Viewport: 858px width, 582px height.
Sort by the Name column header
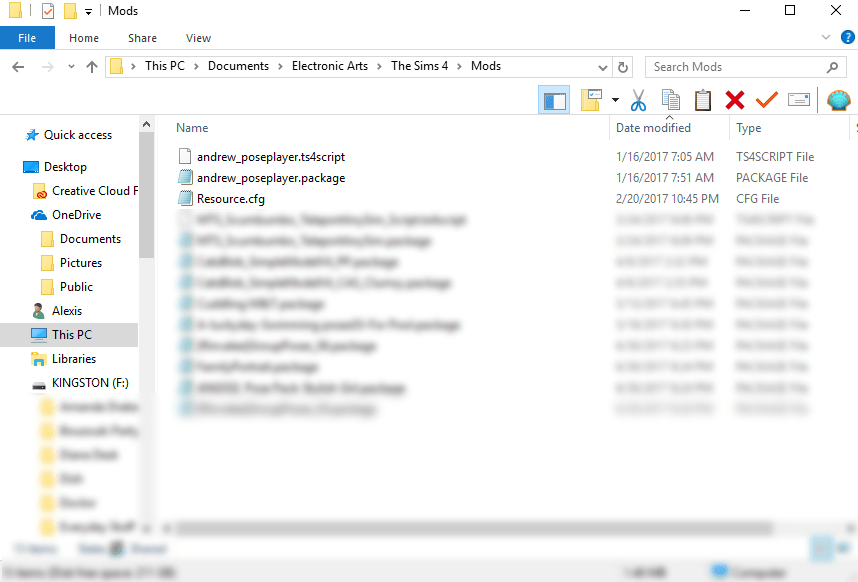point(192,128)
